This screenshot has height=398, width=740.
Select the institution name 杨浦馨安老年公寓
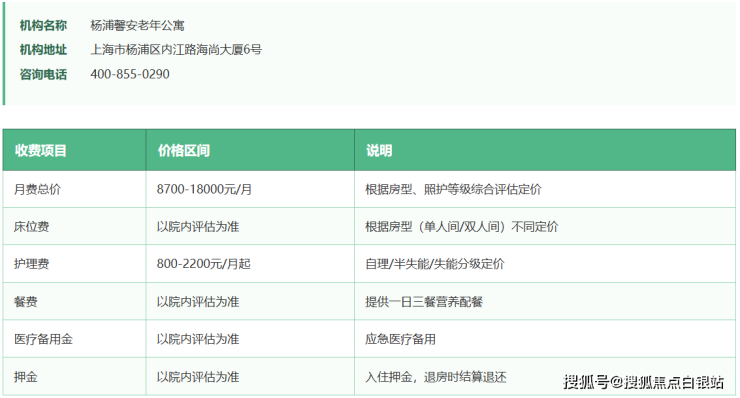pyautogui.click(x=137, y=25)
